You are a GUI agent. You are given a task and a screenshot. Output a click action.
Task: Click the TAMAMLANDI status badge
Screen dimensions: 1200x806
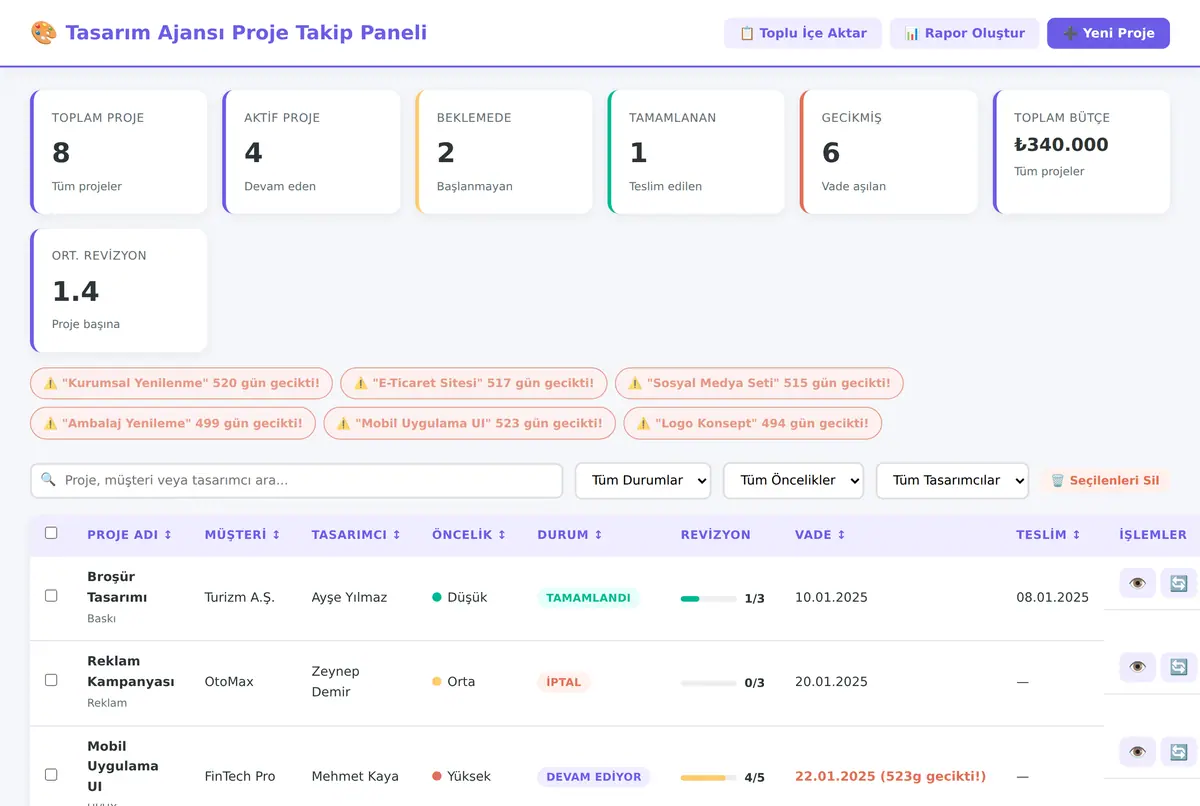point(588,598)
